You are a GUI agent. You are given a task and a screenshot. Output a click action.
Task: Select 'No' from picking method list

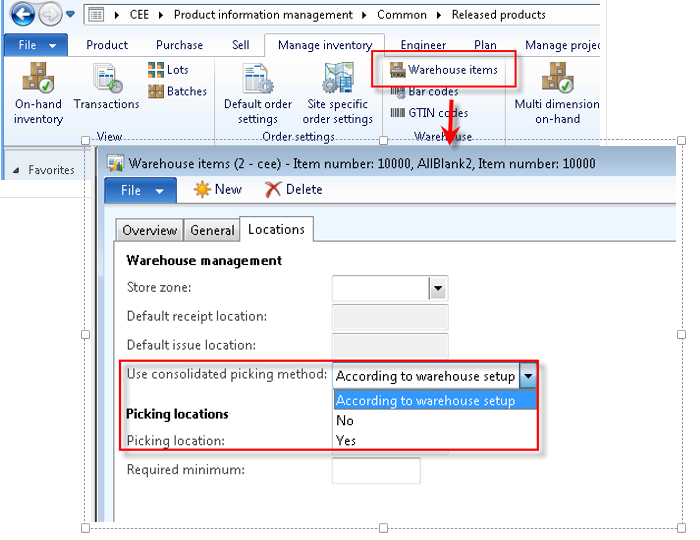click(x=345, y=421)
